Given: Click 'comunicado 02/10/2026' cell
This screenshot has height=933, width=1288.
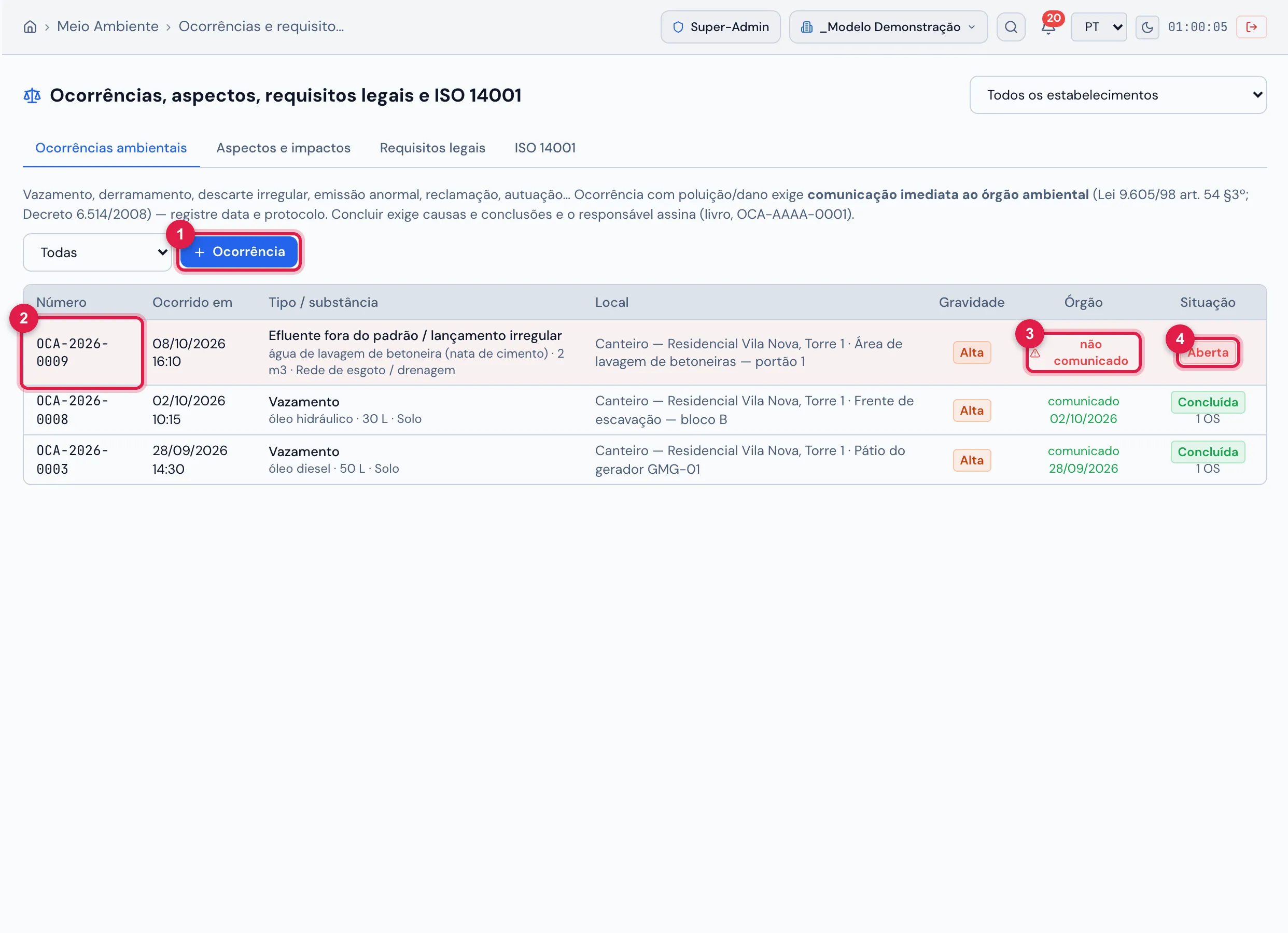Looking at the screenshot, I should [1083, 409].
